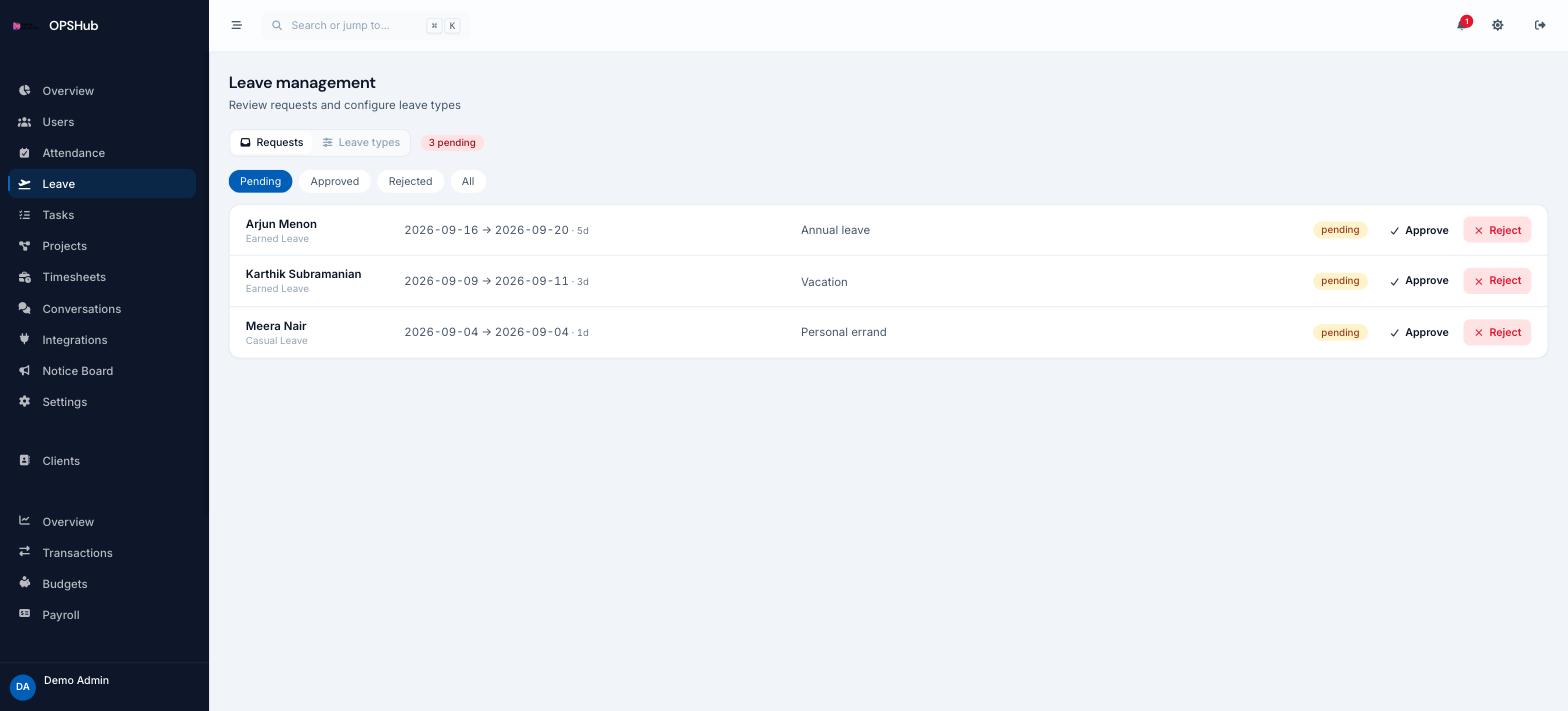The height and width of the screenshot is (711, 1568).
Task: Open the Leave sidebar item
Action: pos(102,184)
